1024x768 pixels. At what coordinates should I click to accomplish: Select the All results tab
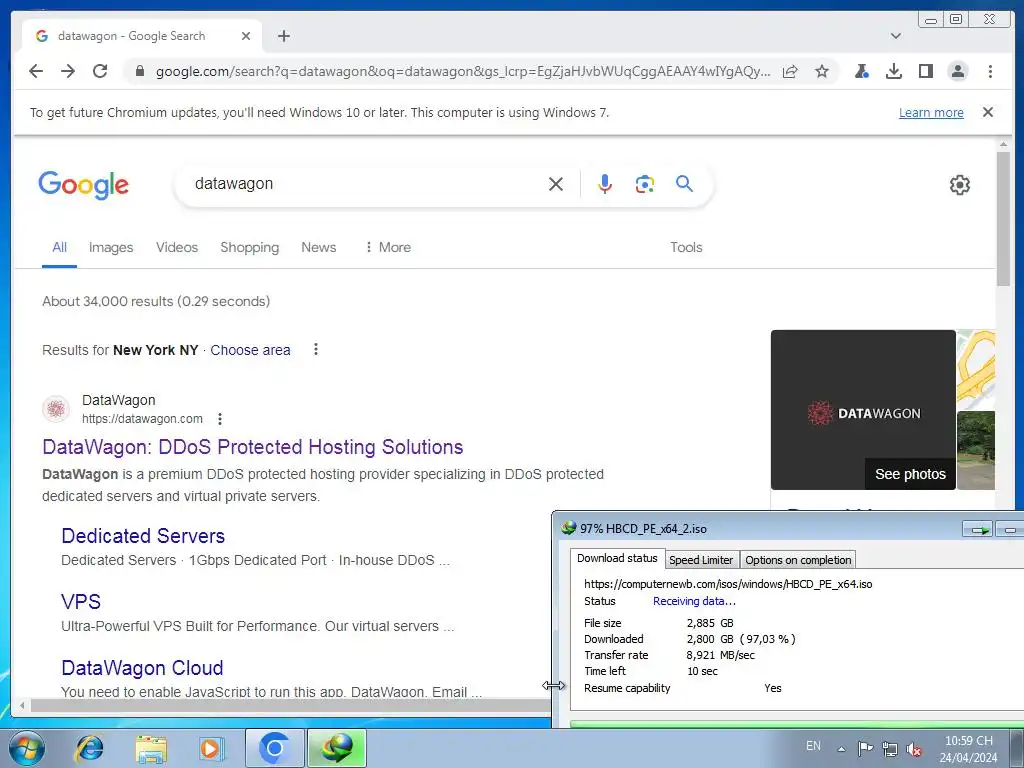59,248
